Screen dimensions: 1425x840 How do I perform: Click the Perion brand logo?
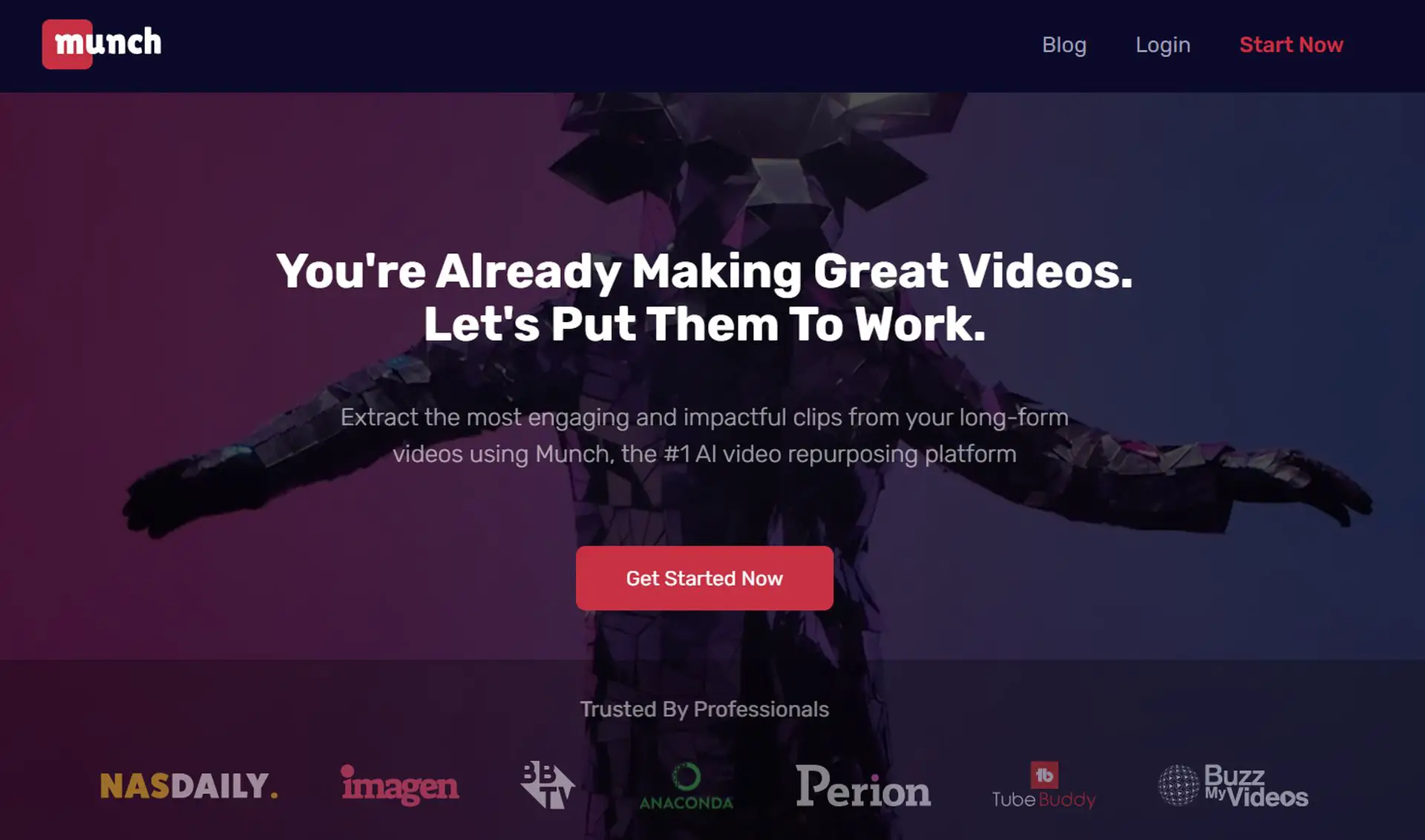(x=862, y=786)
